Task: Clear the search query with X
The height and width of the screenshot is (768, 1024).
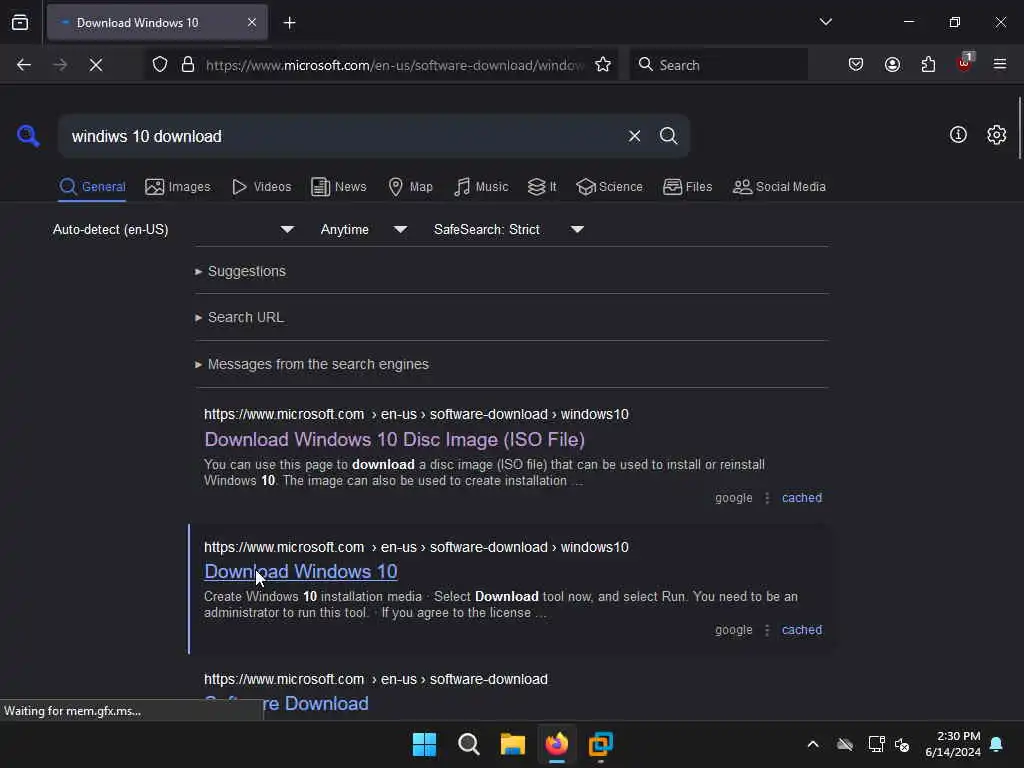Action: coord(634,136)
